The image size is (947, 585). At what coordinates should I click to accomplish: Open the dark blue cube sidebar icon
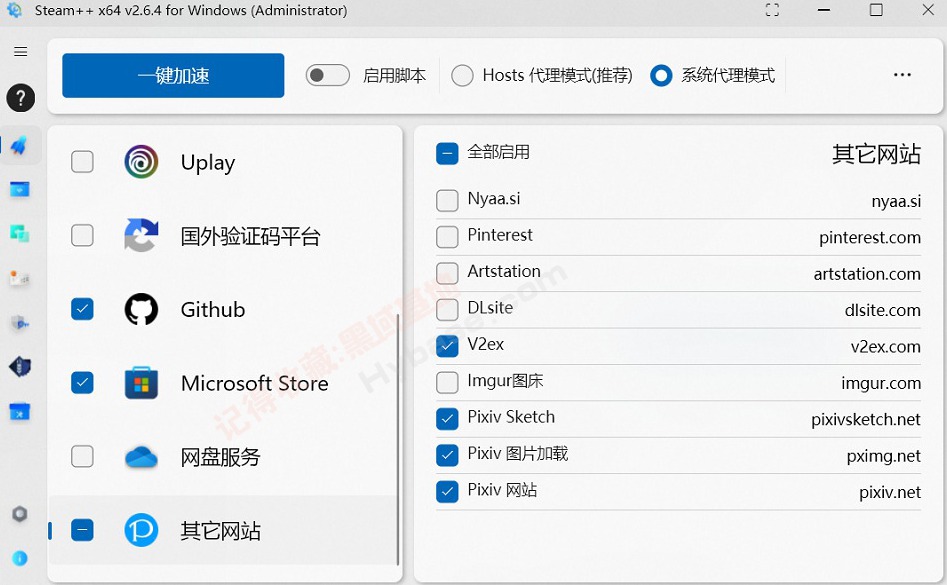point(19,366)
